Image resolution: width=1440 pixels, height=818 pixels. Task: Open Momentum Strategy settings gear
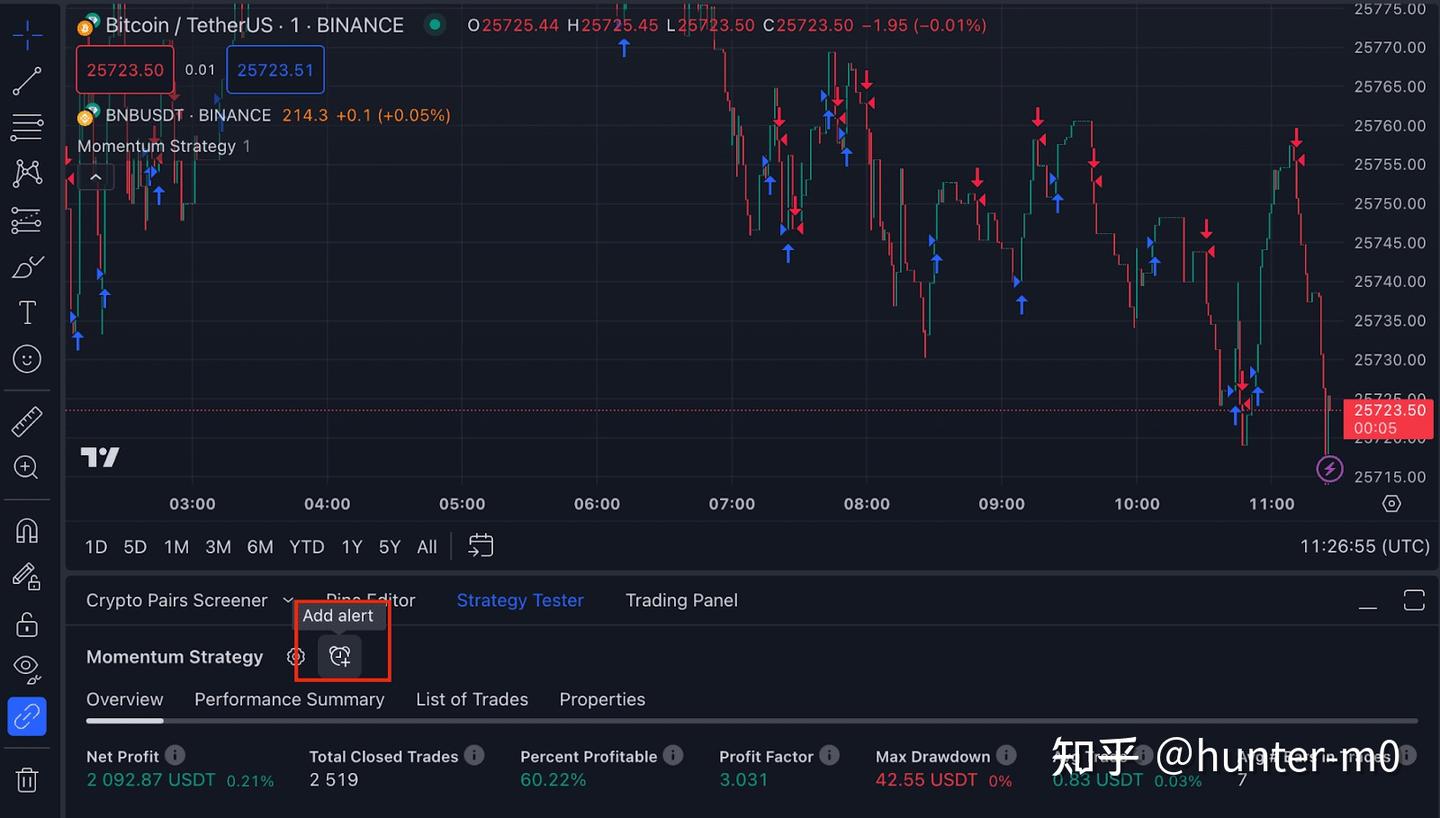point(295,656)
